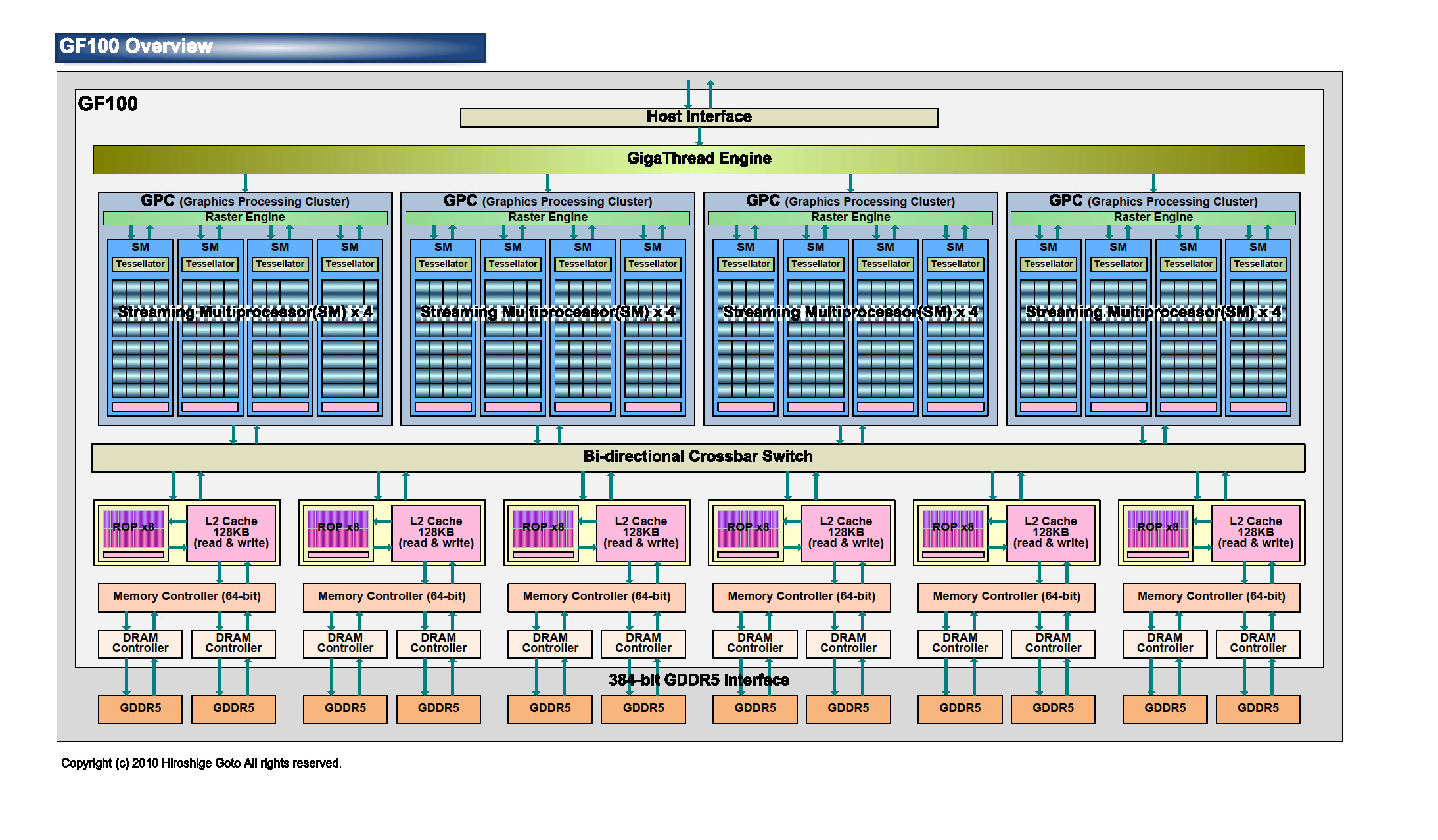Image resolution: width=1438 pixels, height=840 pixels.
Task: Click the last GPC's Raster Engine bar
Action: click(1153, 218)
